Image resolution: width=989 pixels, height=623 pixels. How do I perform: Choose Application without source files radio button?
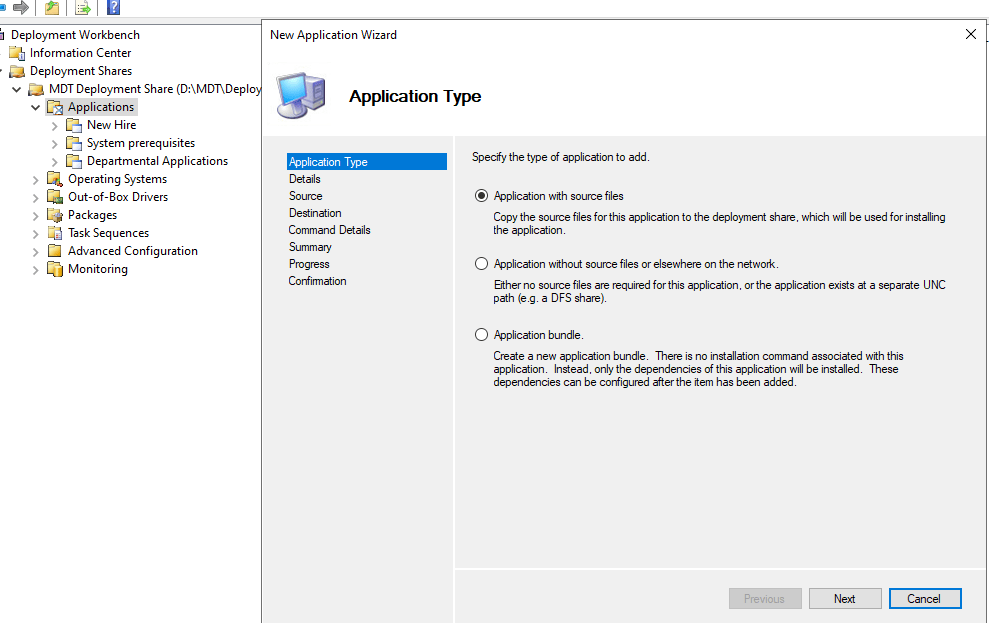coord(482,264)
